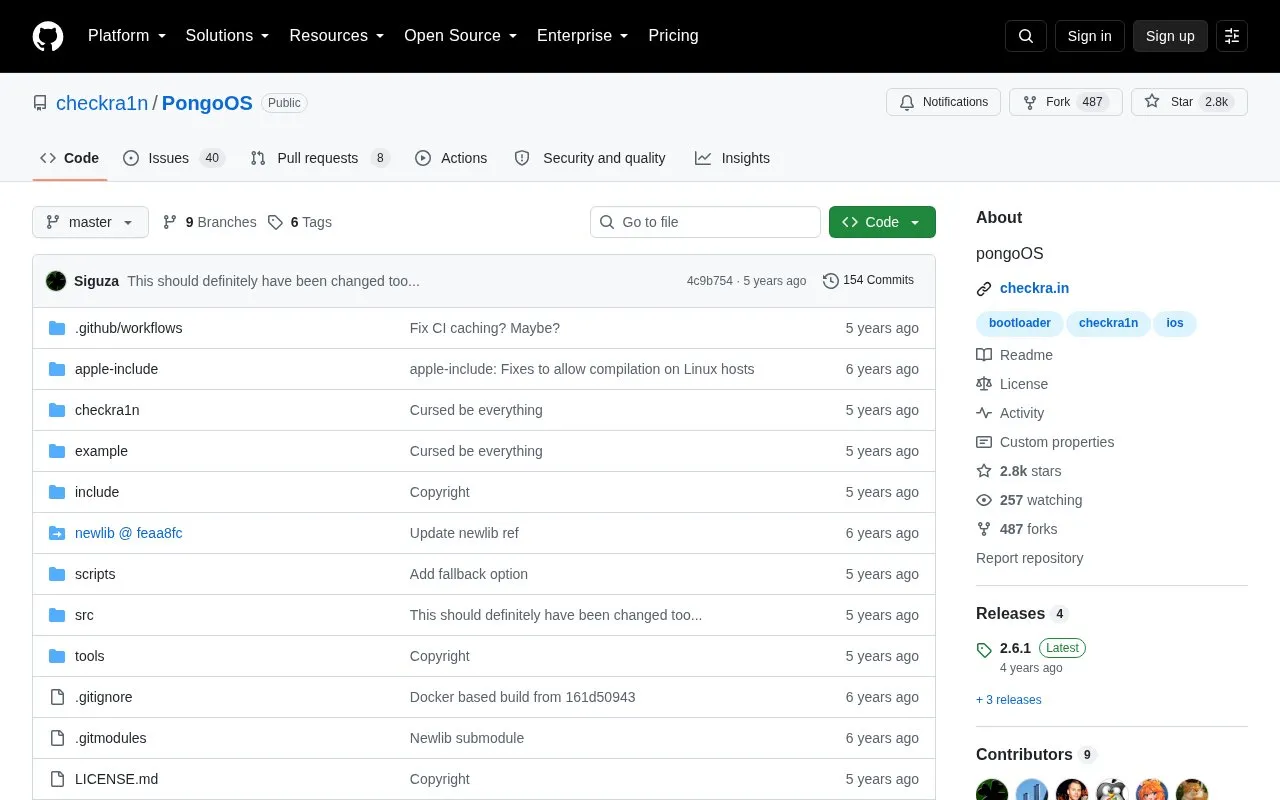Screen dimensions: 1280x800
Task: Open the 154 Commits history link
Action: (868, 281)
